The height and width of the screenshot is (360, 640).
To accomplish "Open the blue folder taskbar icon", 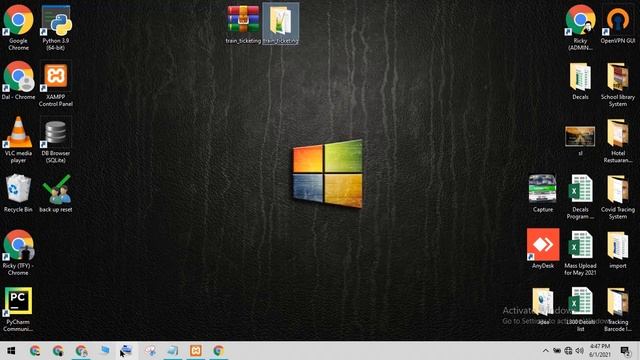I will tap(104, 351).
